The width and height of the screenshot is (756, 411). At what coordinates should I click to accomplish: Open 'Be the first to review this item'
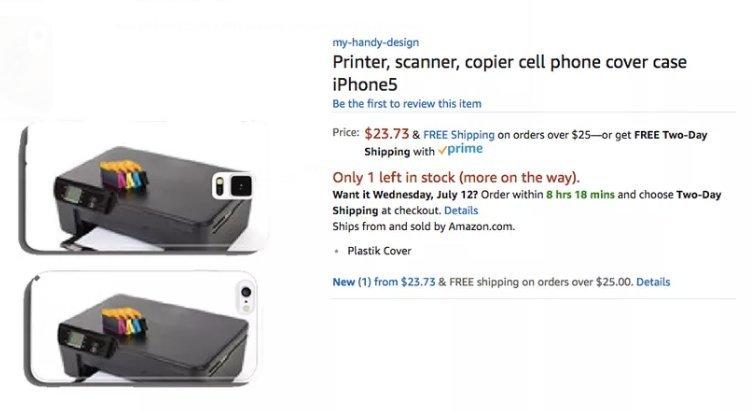coord(406,104)
